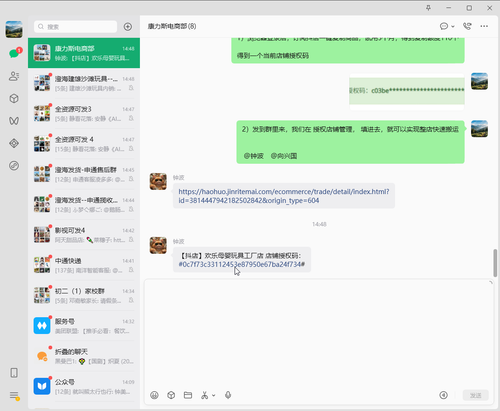Click the 14:48 timestamp in chat
This screenshot has width=500, height=411.
click(319, 224)
